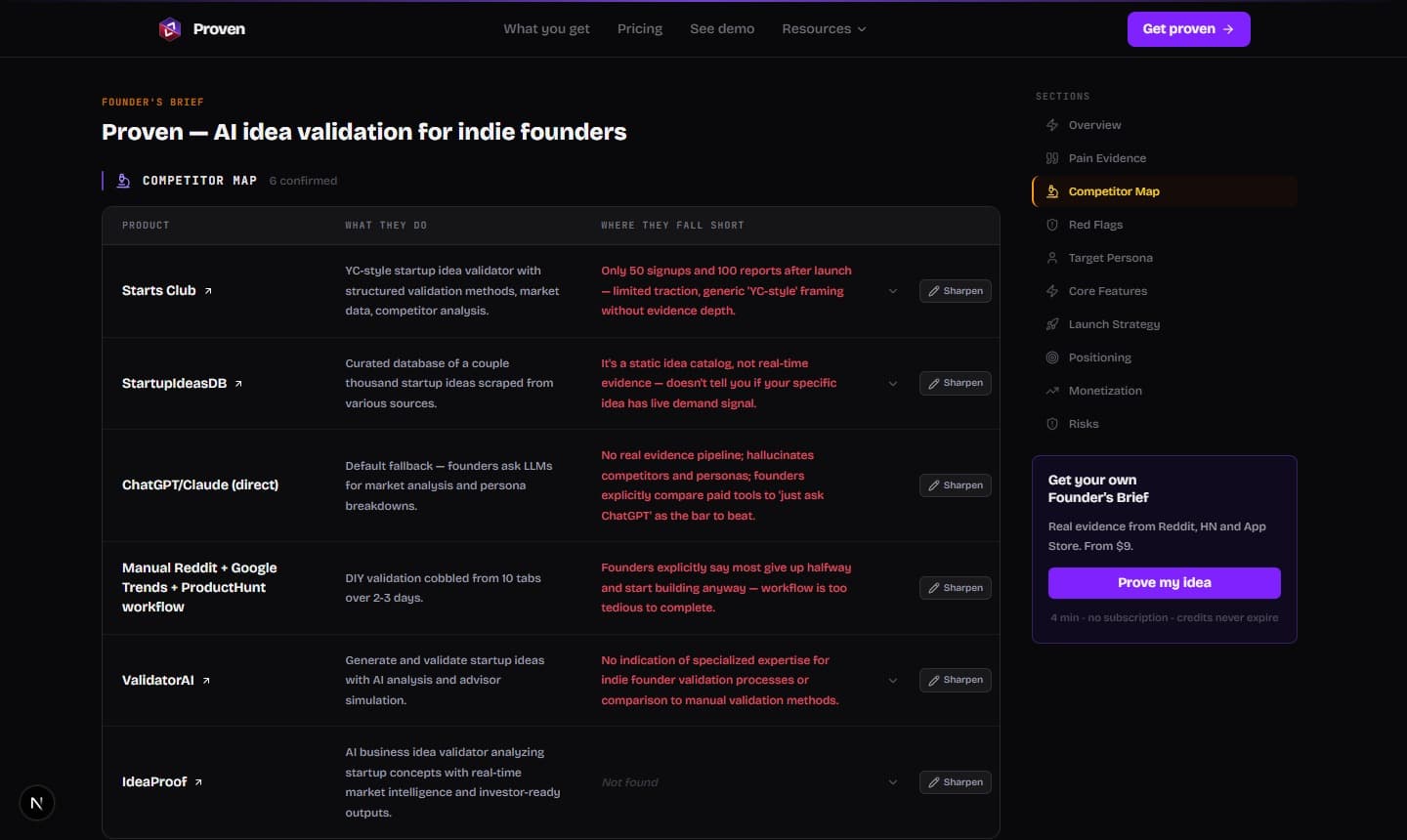
Task: Jump to Launch Strategy section
Action: (1165, 324)
